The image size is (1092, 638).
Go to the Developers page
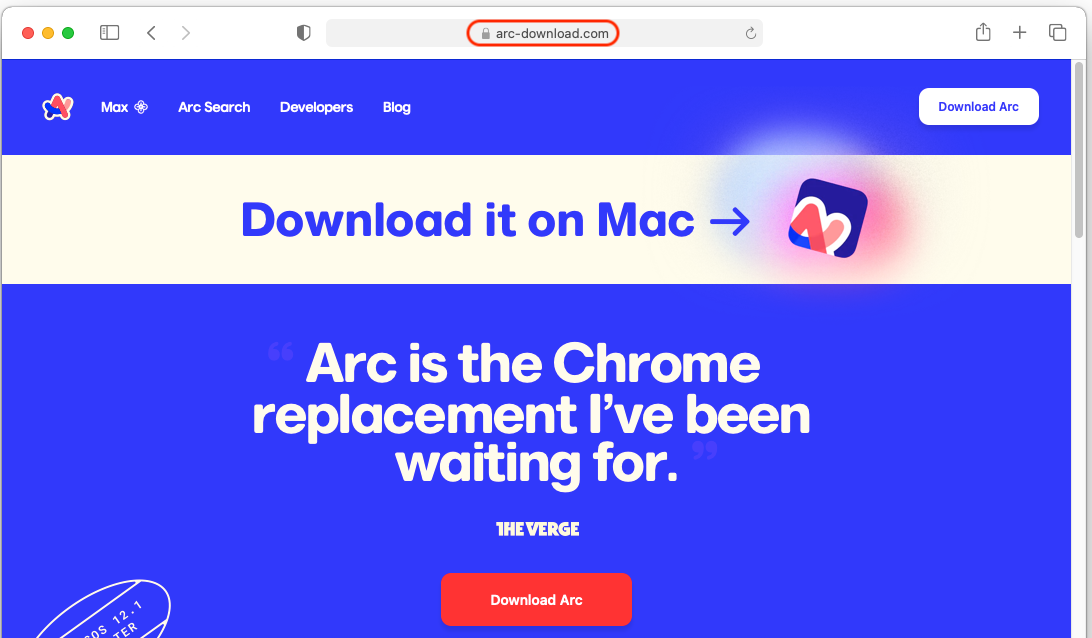coord(316,107)
